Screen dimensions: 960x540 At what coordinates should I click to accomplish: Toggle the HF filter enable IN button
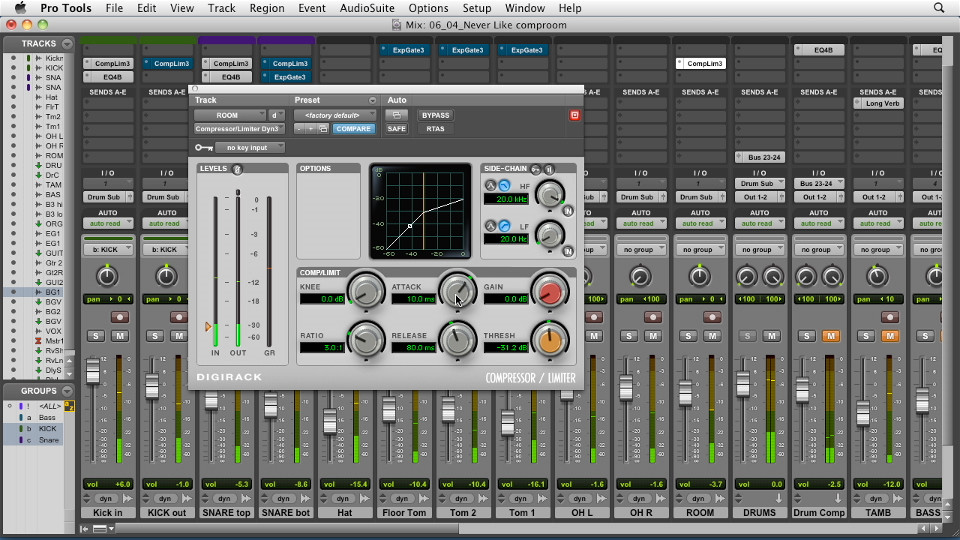click(x=568, y=211)
